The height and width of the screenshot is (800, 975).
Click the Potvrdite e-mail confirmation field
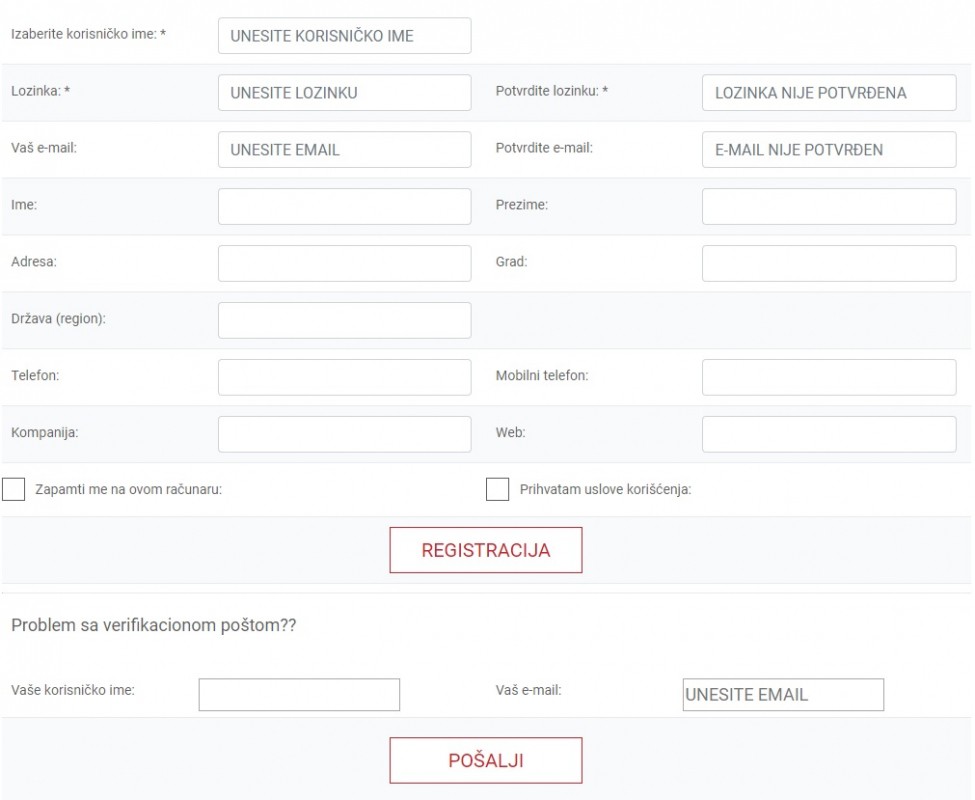[x=829, y=149]
